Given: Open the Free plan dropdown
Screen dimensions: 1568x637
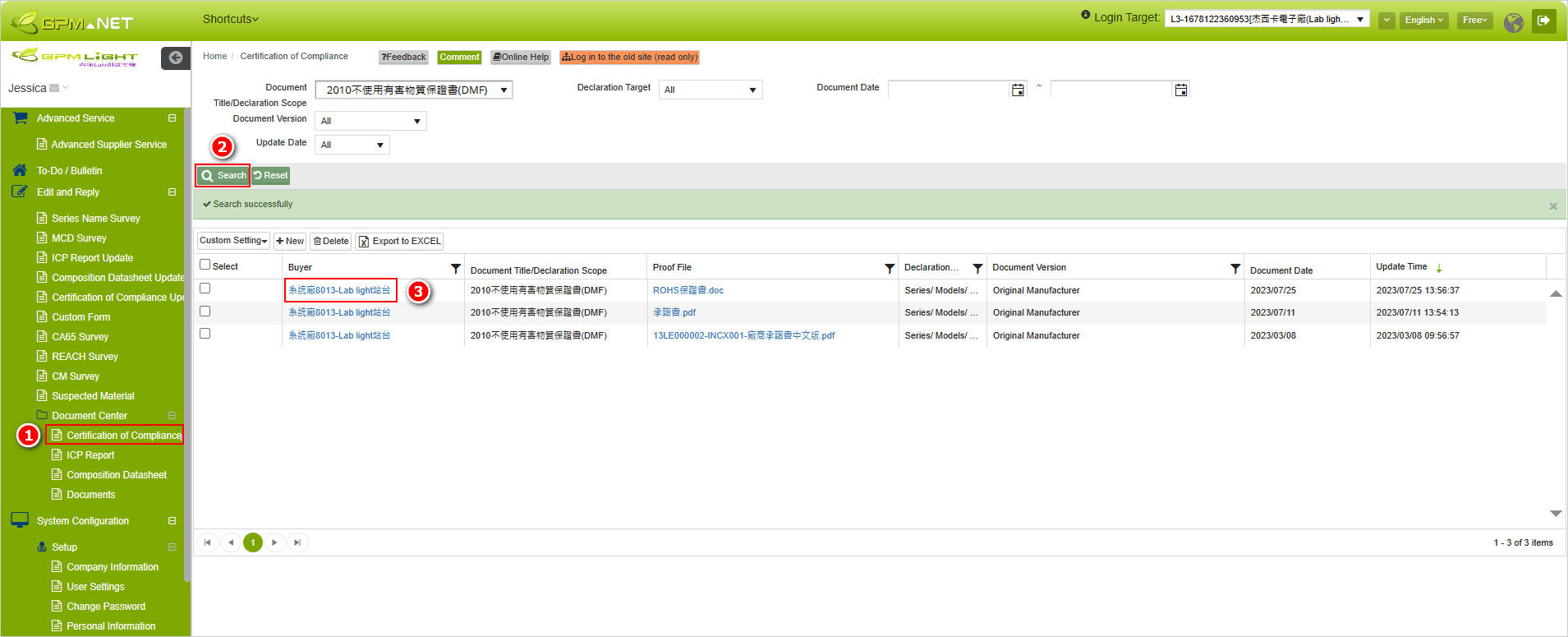Looking at the screenshot, I should point(1474,21).
